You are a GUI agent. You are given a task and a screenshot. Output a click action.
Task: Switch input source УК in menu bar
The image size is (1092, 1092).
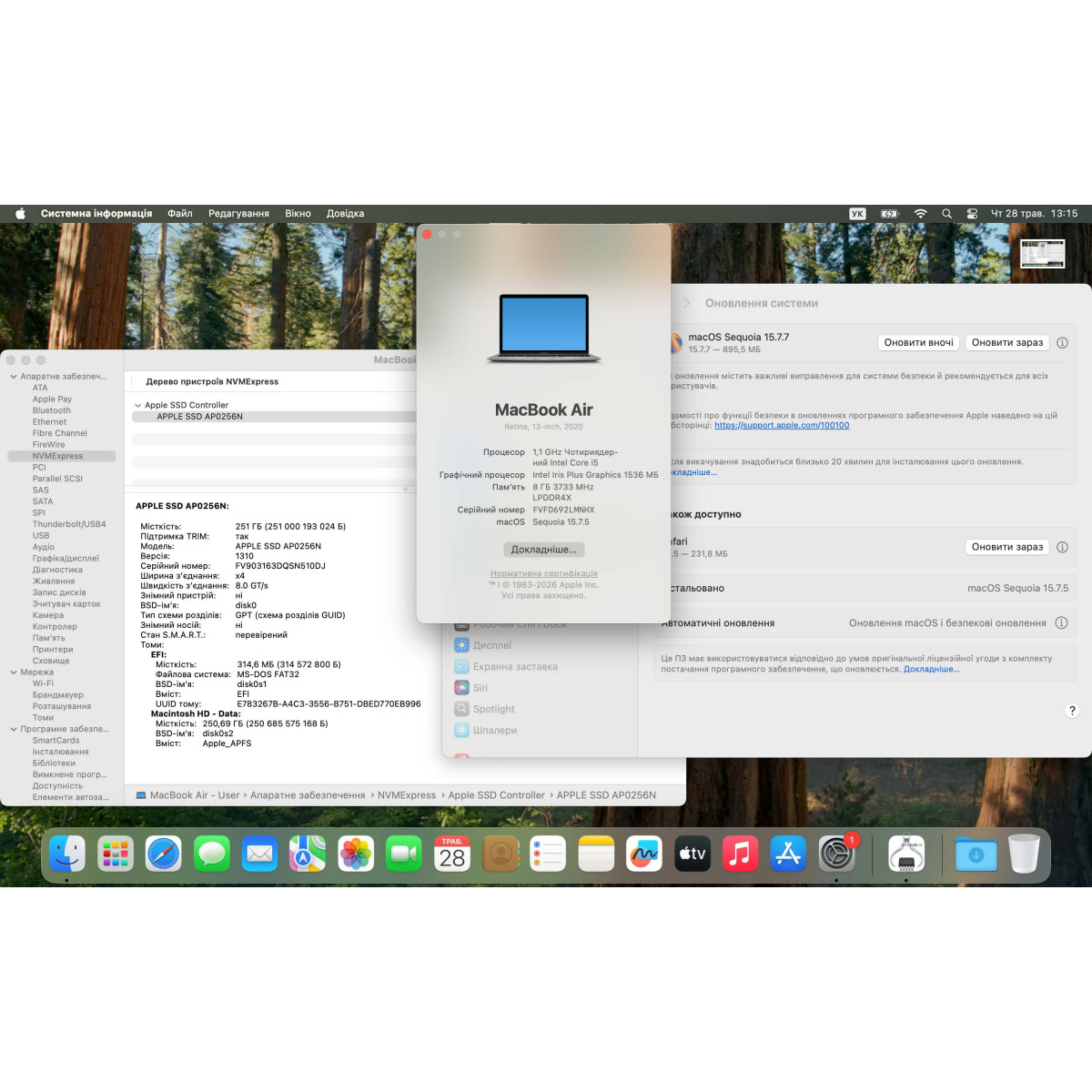click(857, 214)
